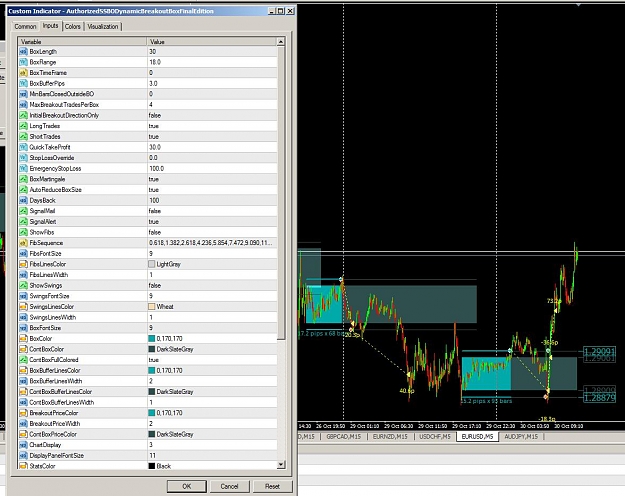Click the bool icon beside SignalMail
Viewport: 625px width, 496px height.
(x=24, y=211)
